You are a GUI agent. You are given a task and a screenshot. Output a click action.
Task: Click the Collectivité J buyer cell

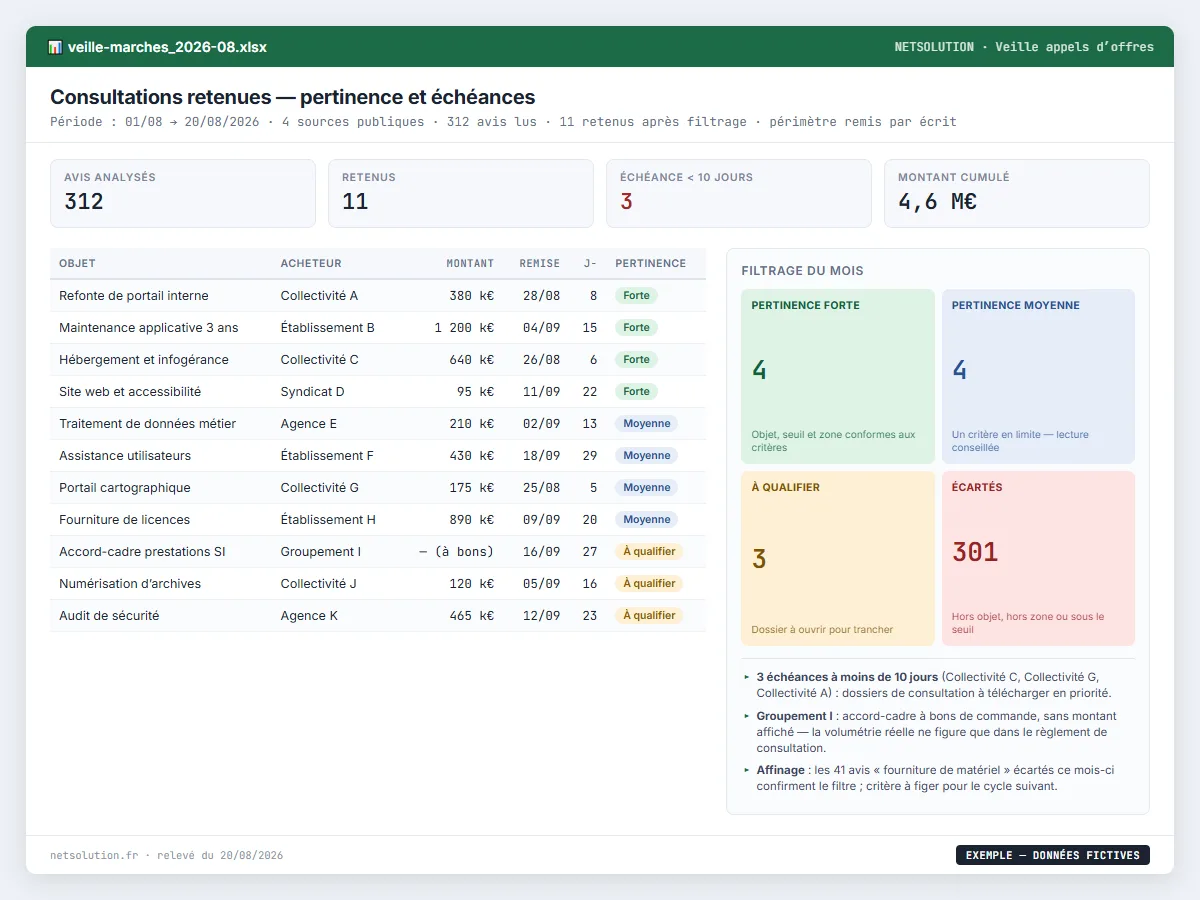coord(319,584)
